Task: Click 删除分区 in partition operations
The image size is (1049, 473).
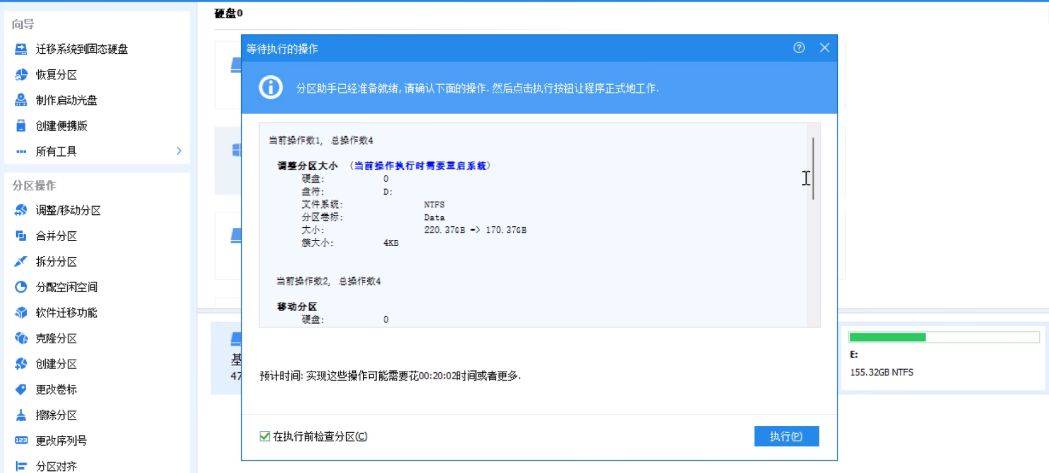Action: tap(56, 415)
